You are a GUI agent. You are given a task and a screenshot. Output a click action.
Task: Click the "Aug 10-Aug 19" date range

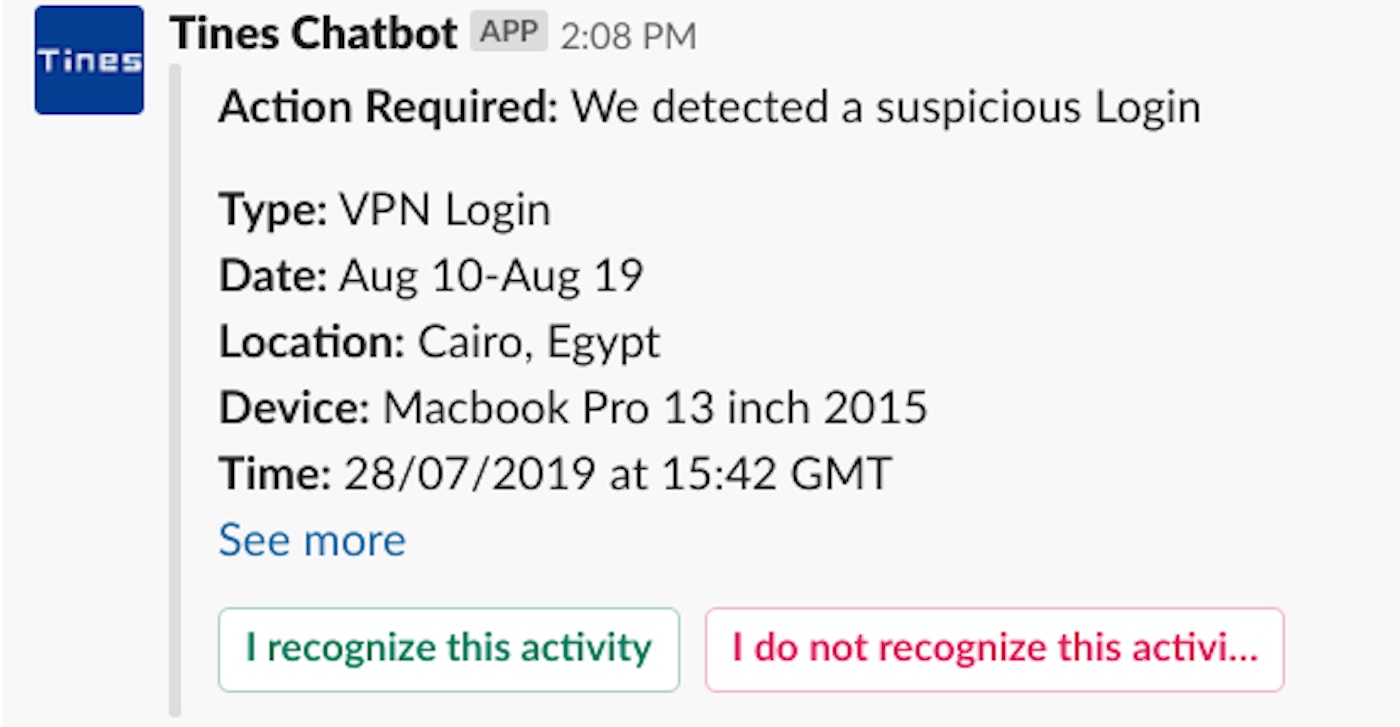click(491, 275)
